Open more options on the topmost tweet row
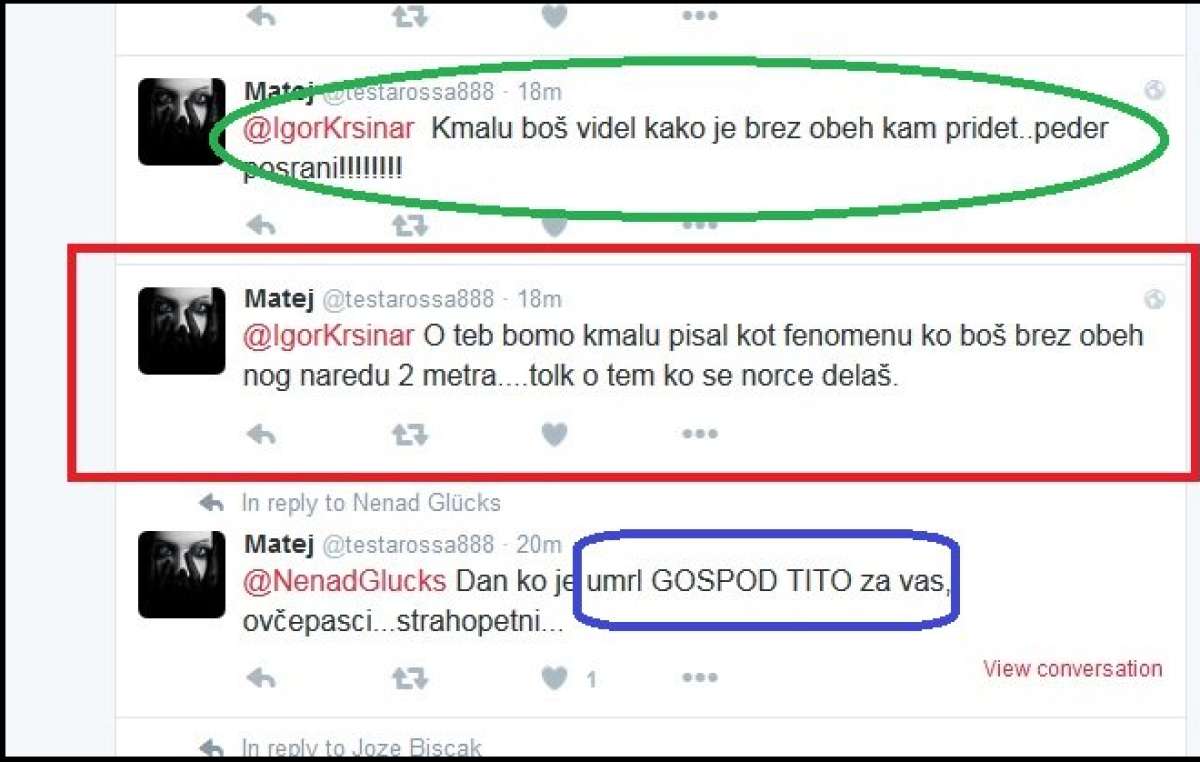The width and height of the screenshot is (1200, 762). click(x=700, y=16)
